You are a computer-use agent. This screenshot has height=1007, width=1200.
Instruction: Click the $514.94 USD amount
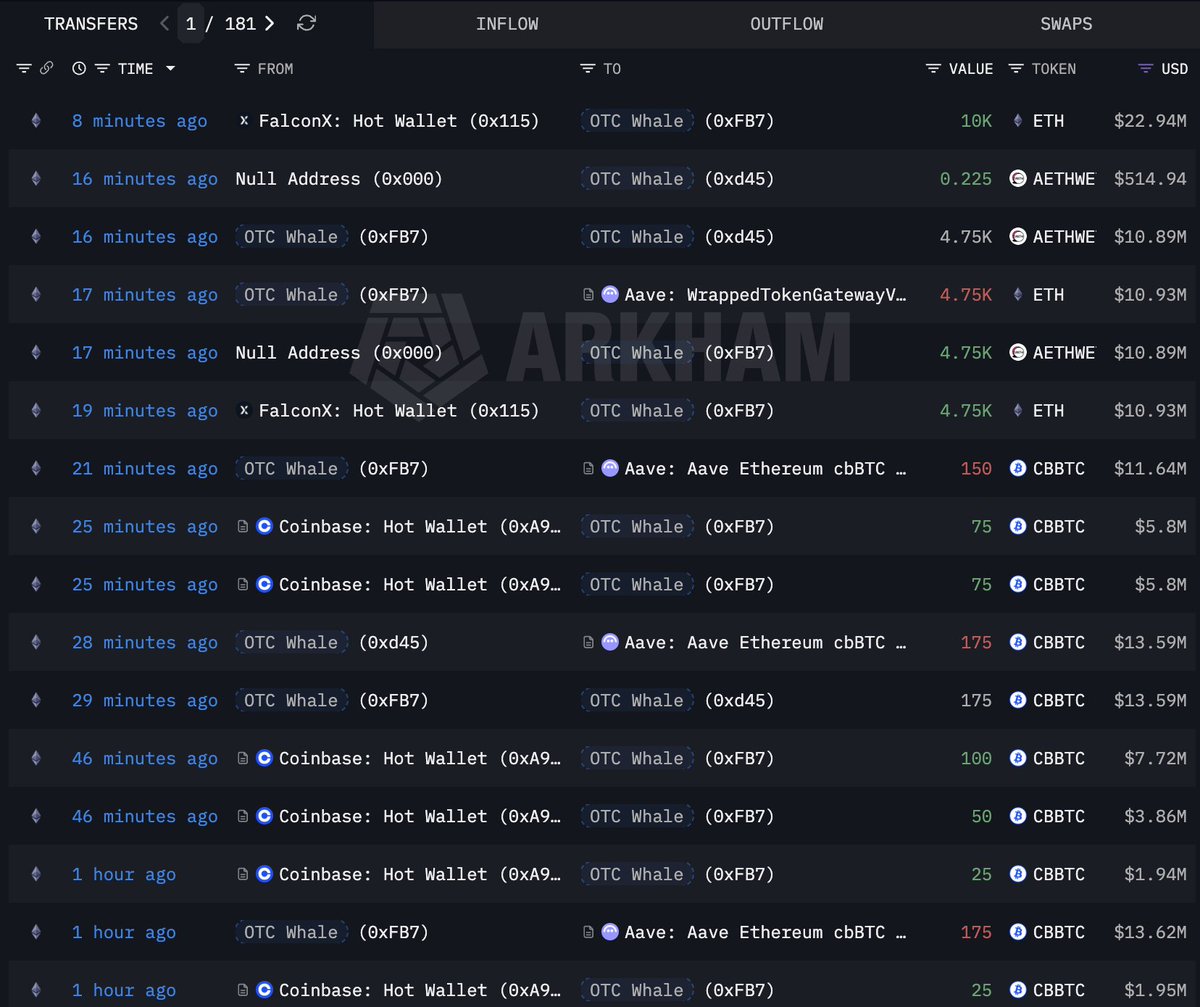(1150, 179)
